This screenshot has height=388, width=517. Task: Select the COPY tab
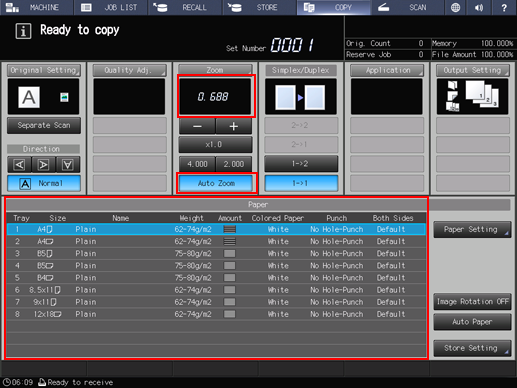tap(334, 7)
